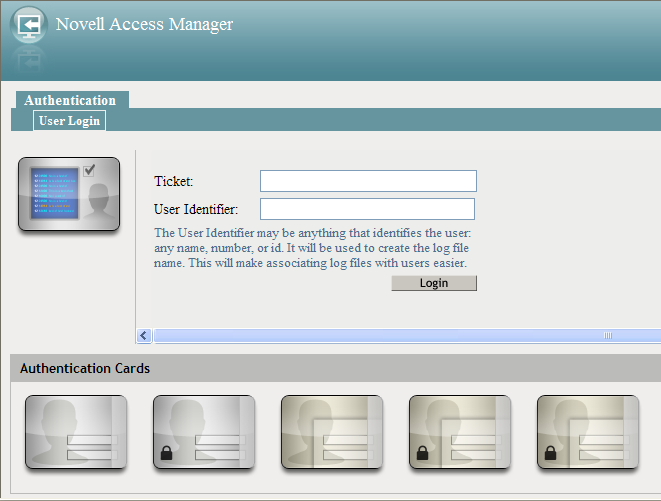Click the selected authentication card with checkmark
This screenshot has width=661, height=501.
pyautogui.click(x=69, y=194)
